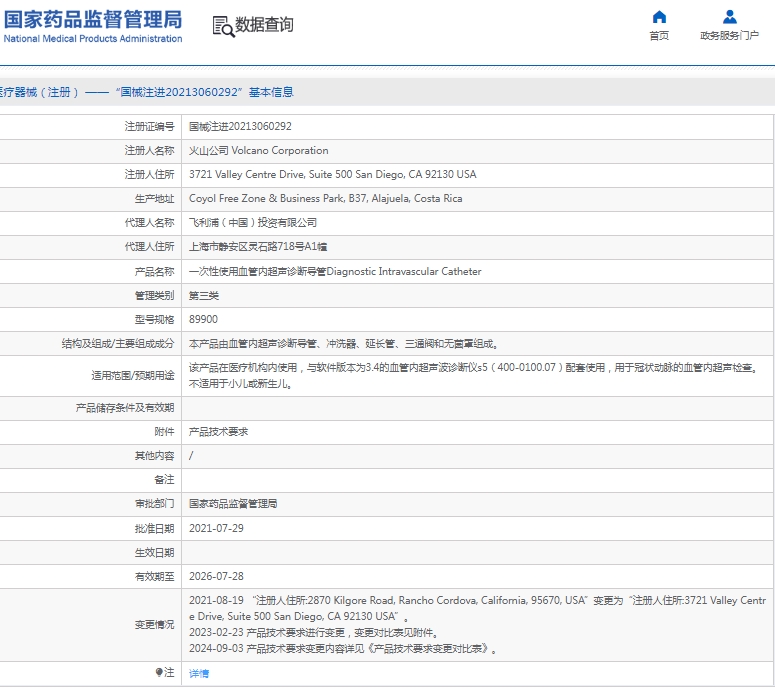Click approval date 2021-07-29
Viewport: 775px width, 692px height.
pyautogui.click(x=216, y=528)
